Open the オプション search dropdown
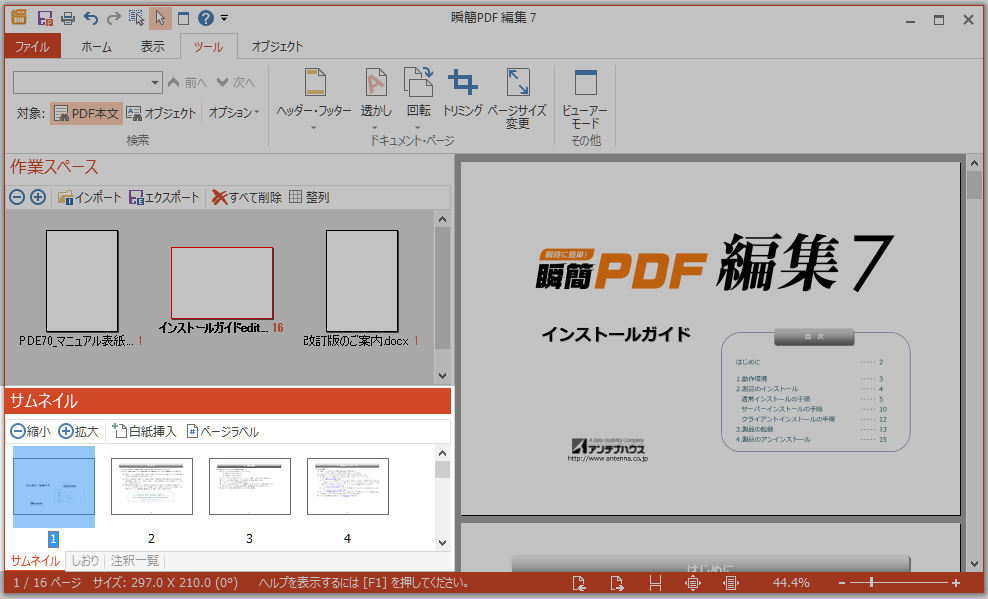 coord(234,113)
